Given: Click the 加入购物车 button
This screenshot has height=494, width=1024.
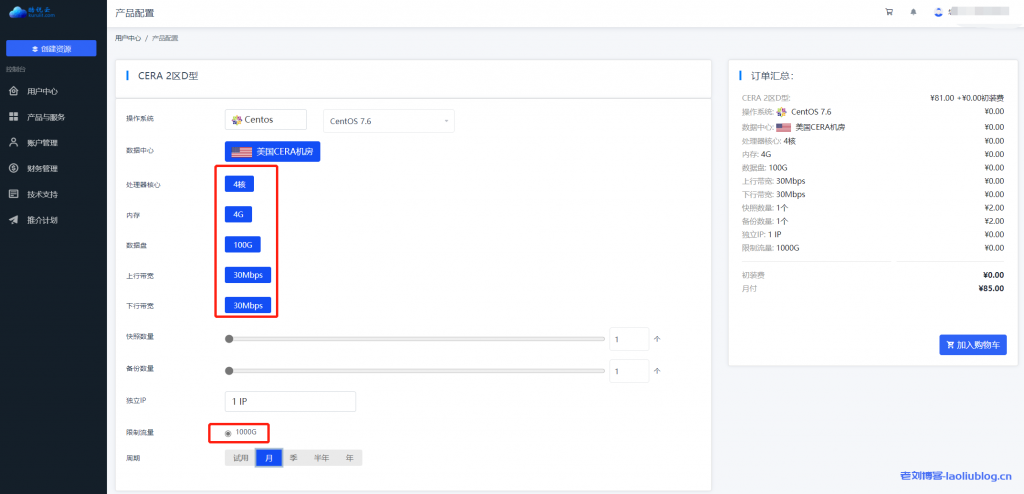Looking at the screenshot, I should click(972, 345).
